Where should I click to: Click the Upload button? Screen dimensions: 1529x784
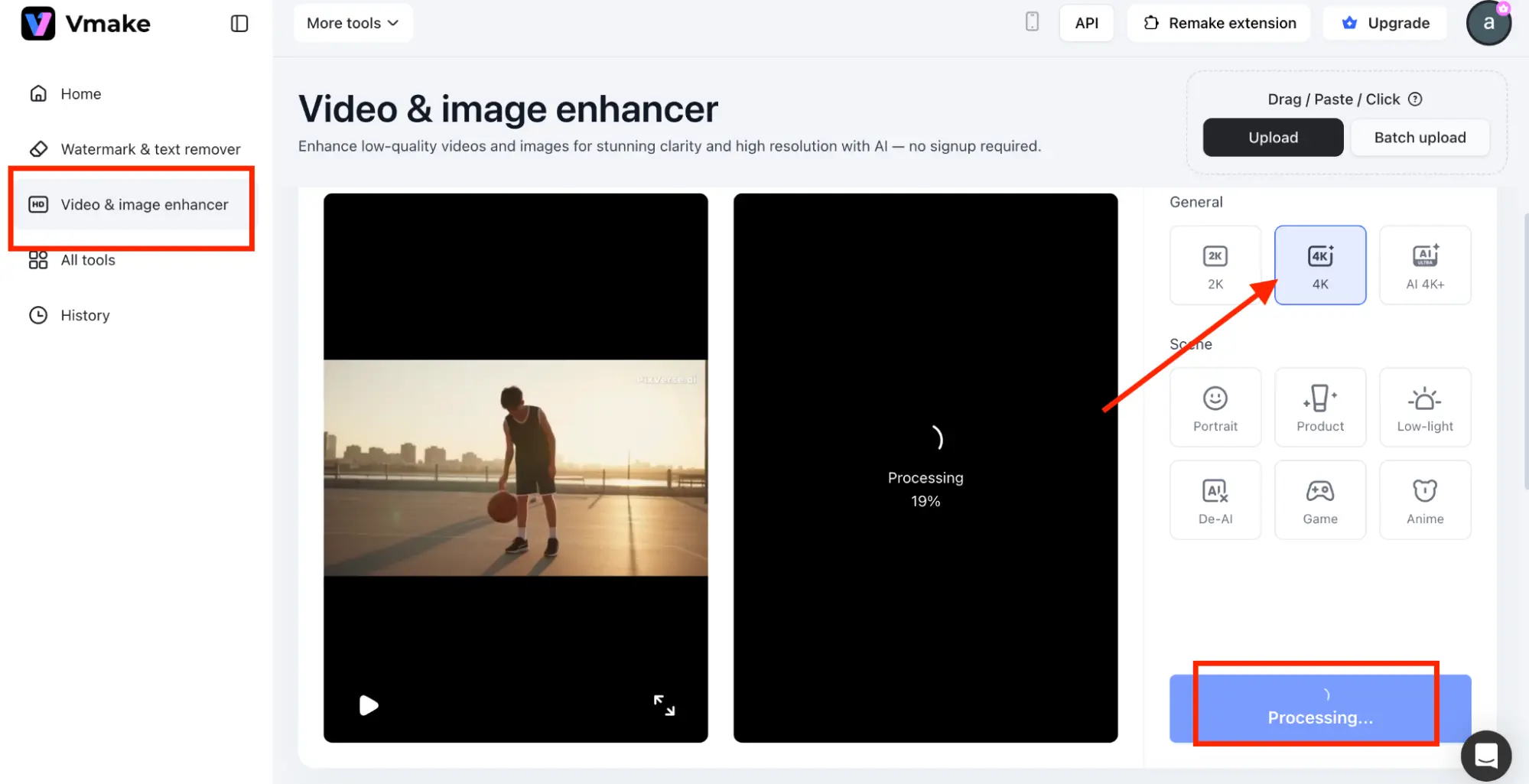[x=1273, y=138]
